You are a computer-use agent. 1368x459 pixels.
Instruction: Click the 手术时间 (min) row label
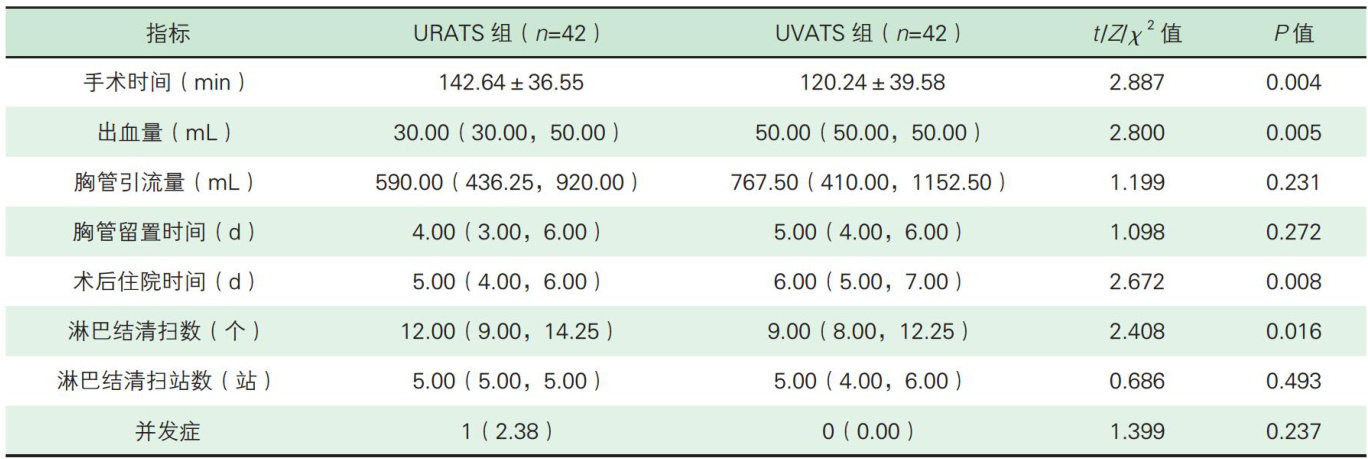point(167,83)
